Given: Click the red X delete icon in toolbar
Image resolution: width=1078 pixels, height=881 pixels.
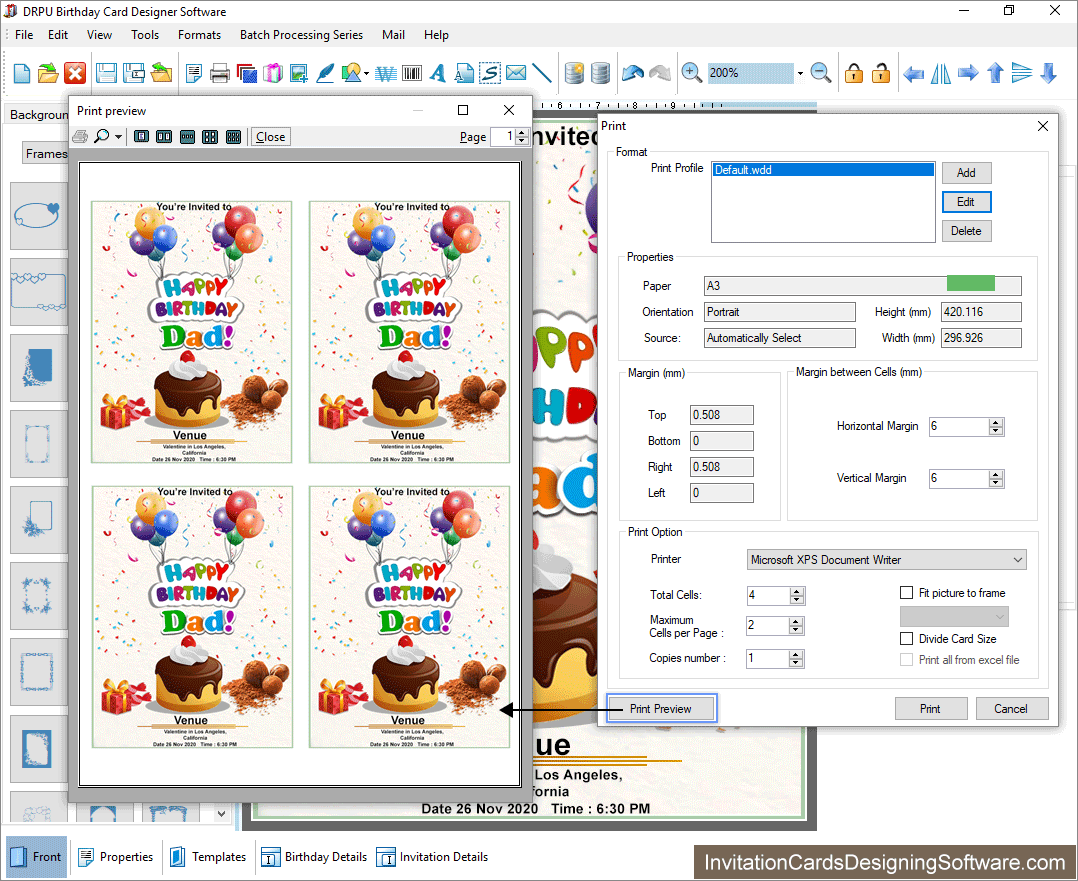Looking at the screenshot, I should [75, 73].
